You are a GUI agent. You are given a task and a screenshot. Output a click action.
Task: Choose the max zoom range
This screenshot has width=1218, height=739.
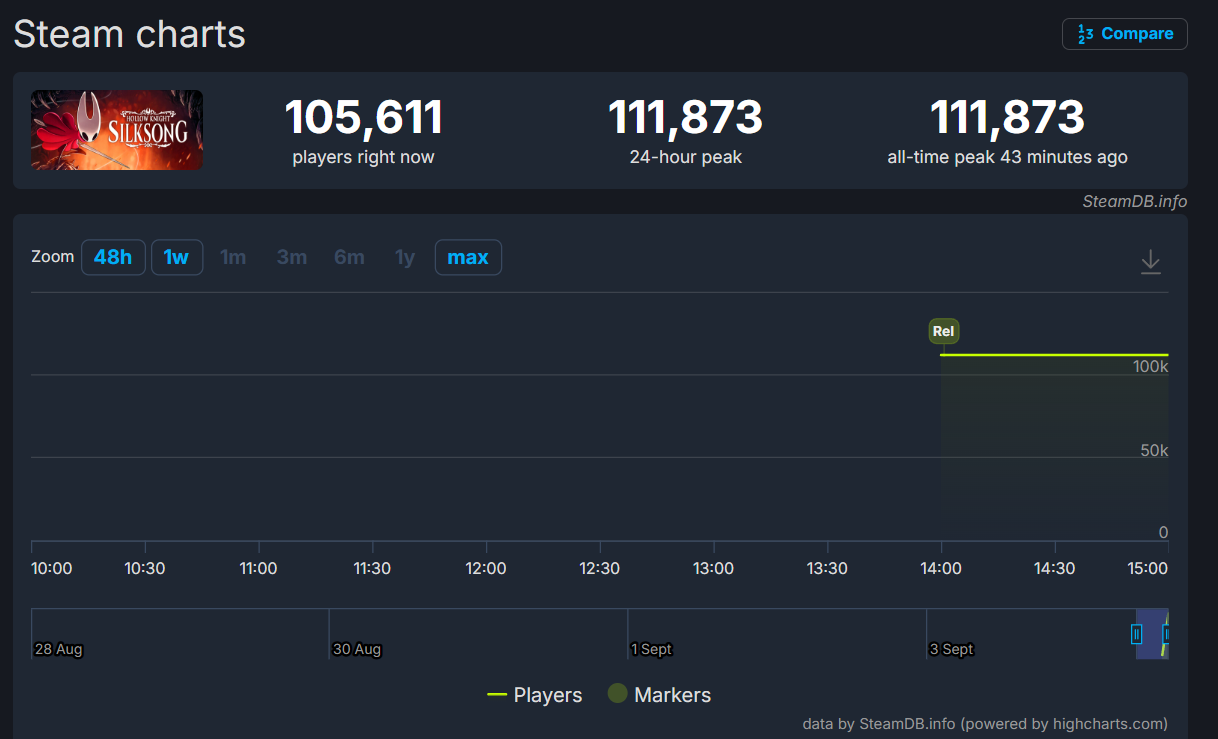click(468, 257)
